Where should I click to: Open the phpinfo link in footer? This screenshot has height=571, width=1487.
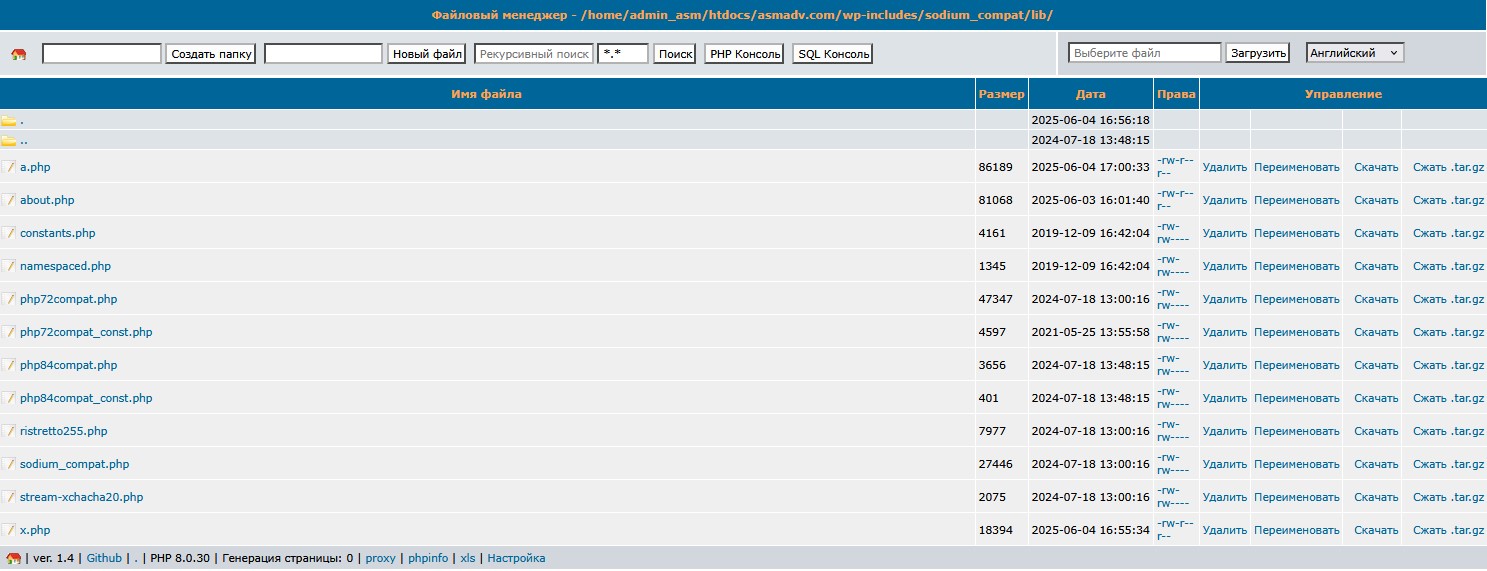pos(428,558)
